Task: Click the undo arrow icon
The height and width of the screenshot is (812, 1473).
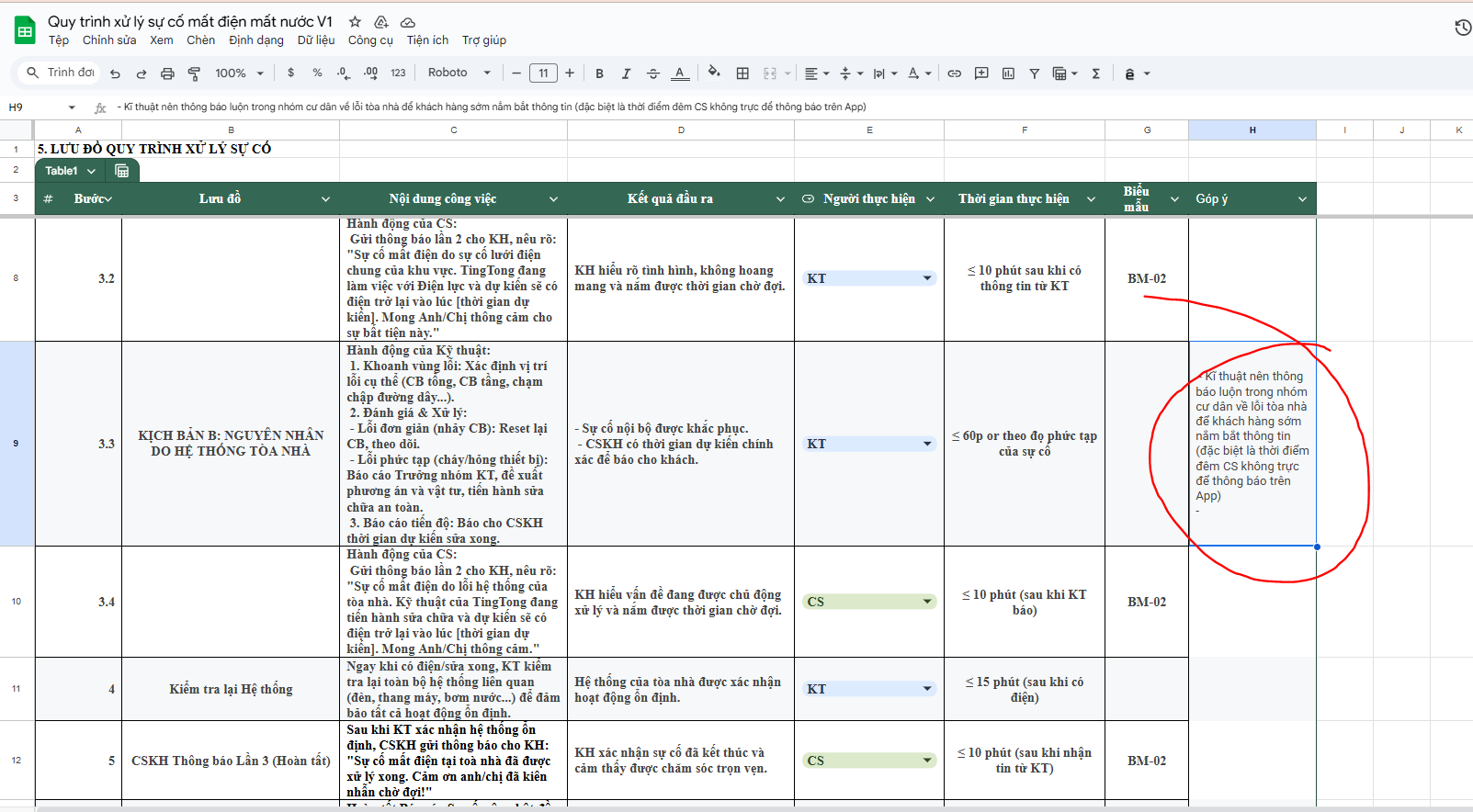Action: (115, 73)
